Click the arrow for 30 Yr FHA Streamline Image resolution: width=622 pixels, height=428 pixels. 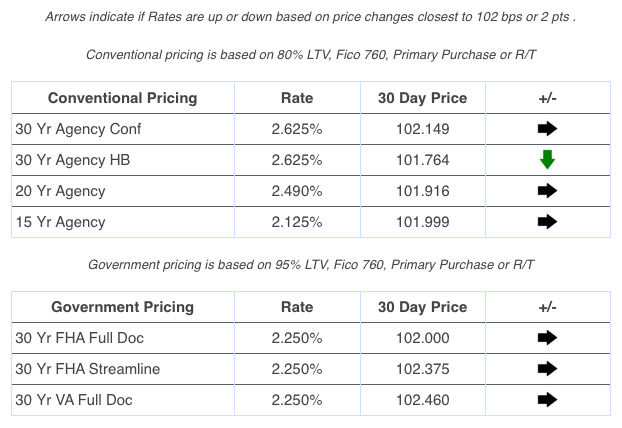[547, 369]
